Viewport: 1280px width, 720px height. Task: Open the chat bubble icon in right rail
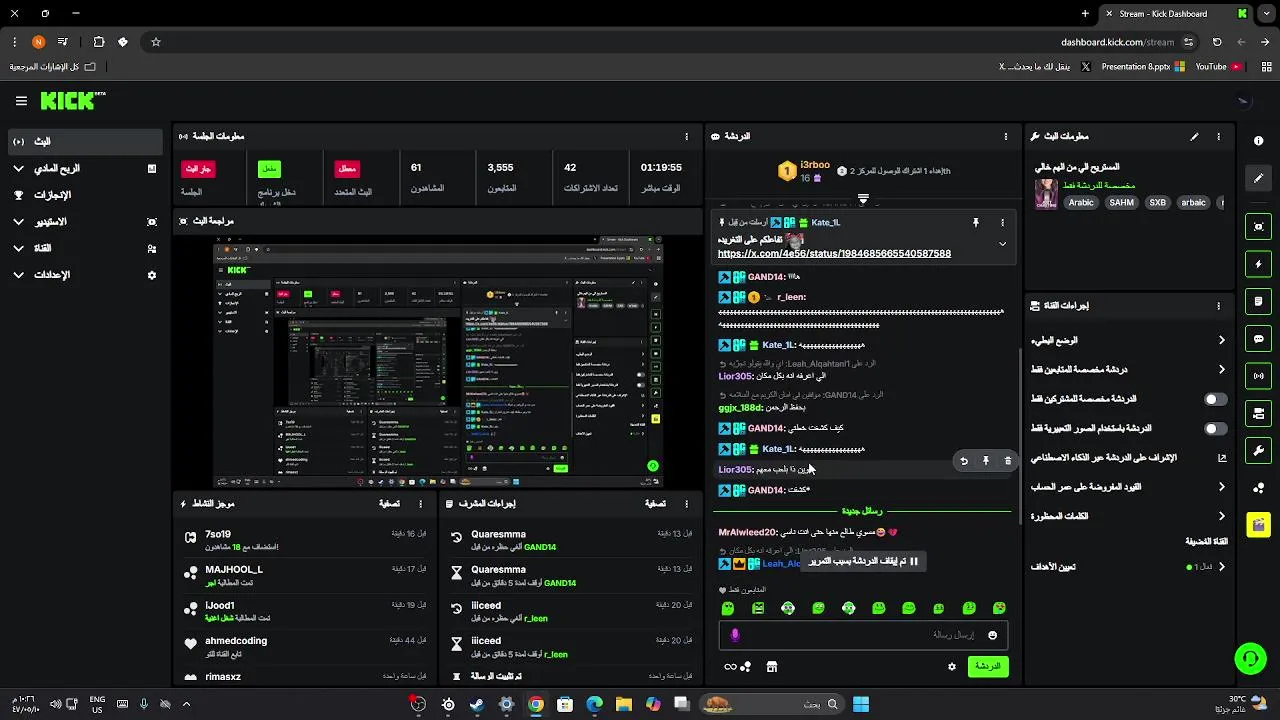[1259, 339]
